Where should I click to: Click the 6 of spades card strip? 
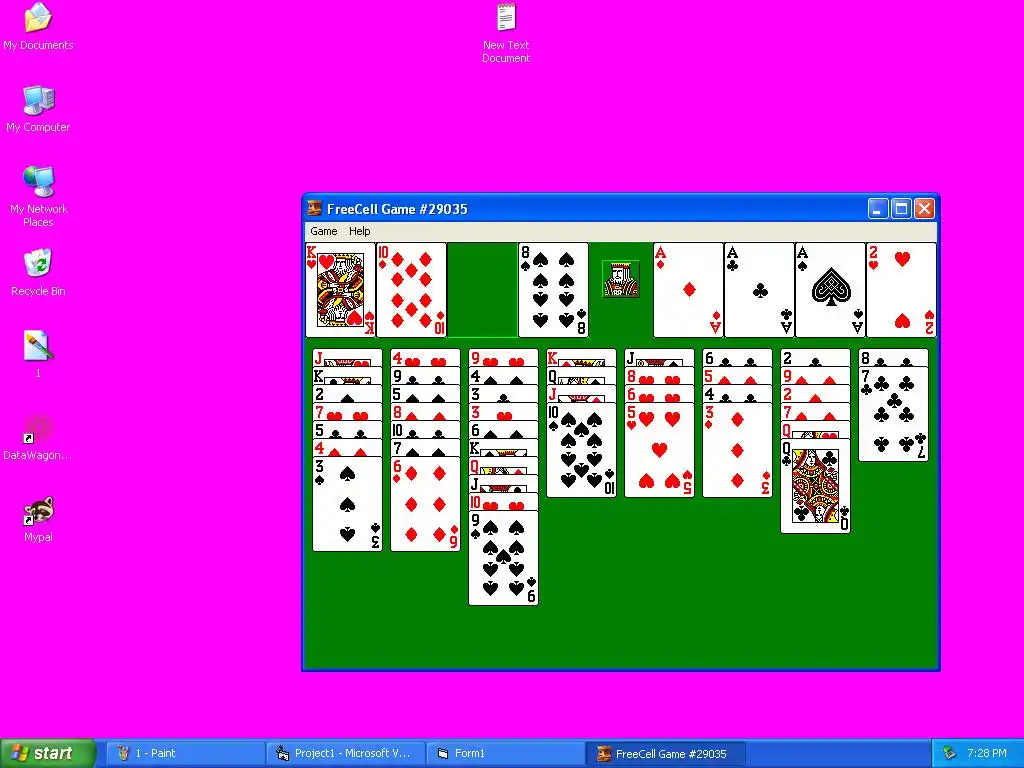tap(504, 430)
